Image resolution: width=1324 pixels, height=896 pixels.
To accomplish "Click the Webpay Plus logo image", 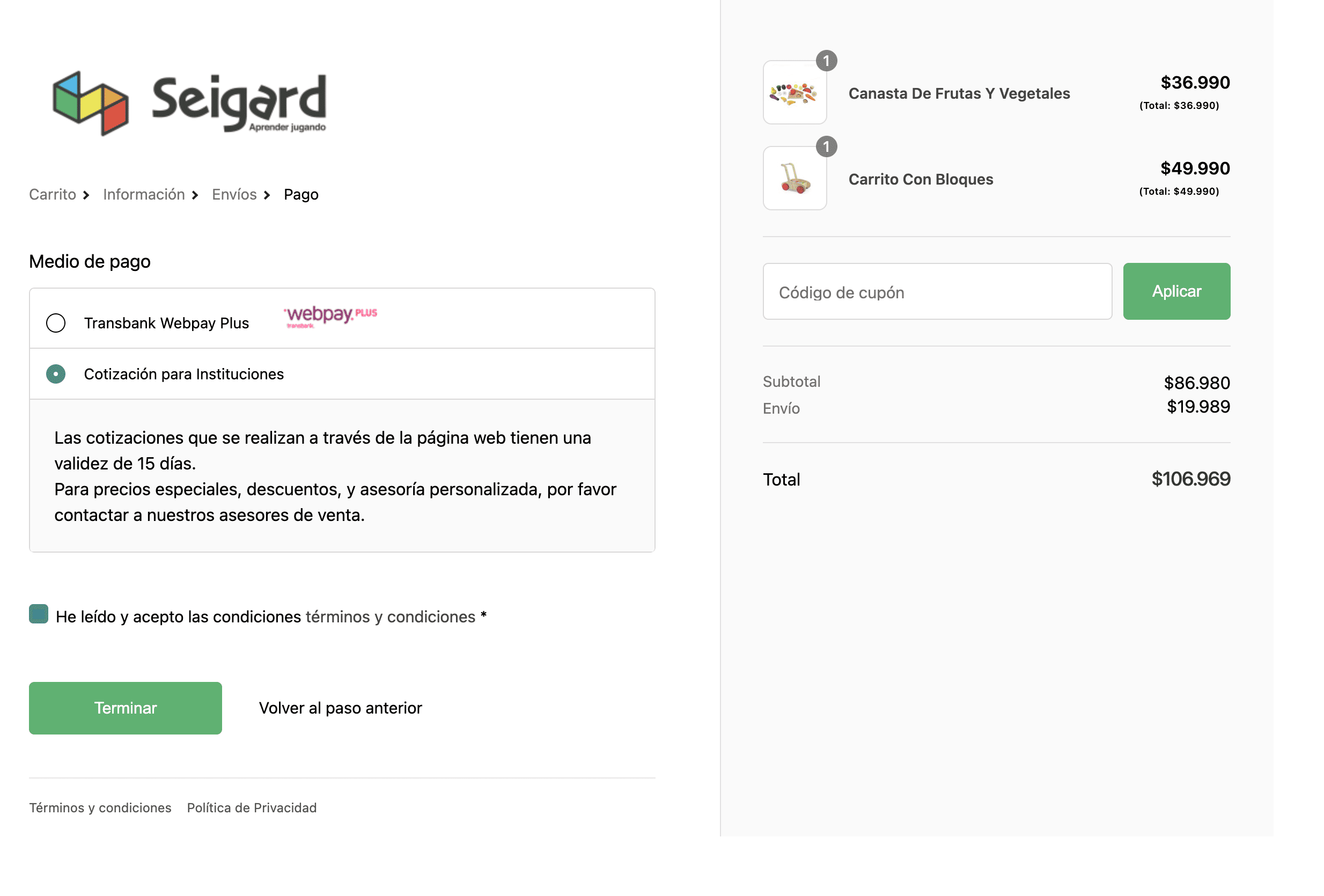I will [x=331, y=316].
